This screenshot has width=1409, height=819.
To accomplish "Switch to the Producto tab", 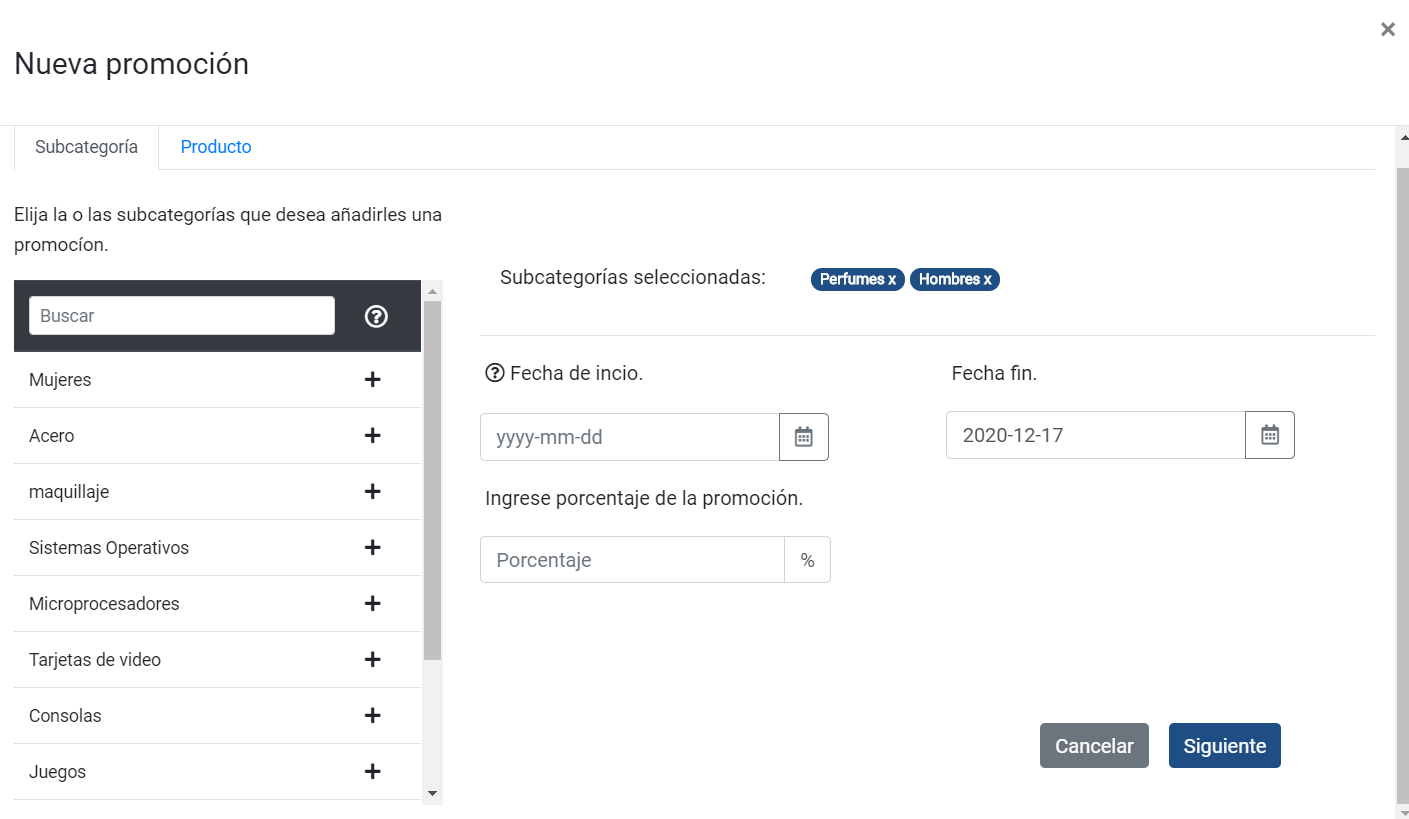I will [216, 147].
